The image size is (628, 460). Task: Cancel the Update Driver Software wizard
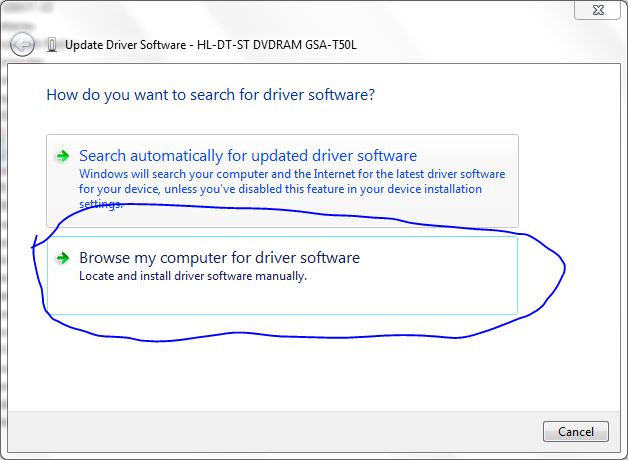coord(576,432)
